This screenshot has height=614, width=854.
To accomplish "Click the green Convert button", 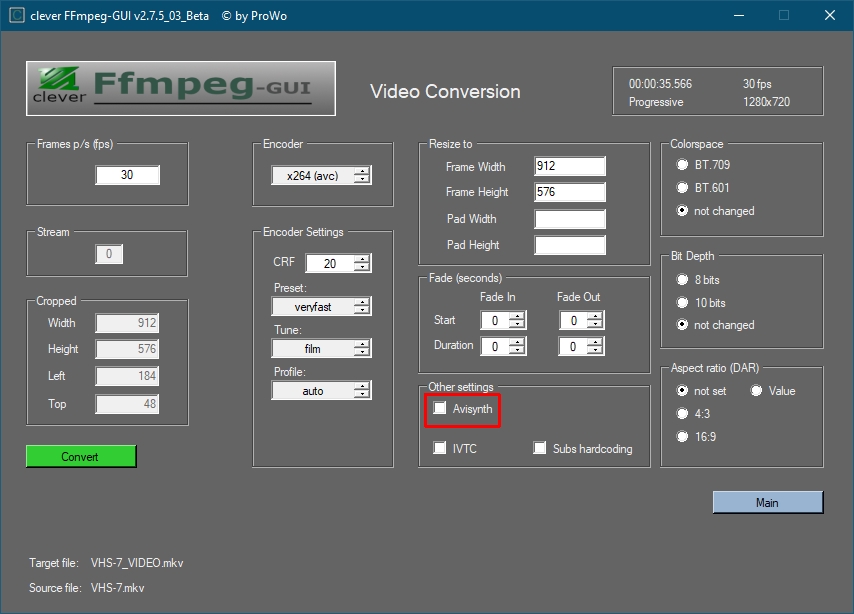I will (x=81, y=457).
